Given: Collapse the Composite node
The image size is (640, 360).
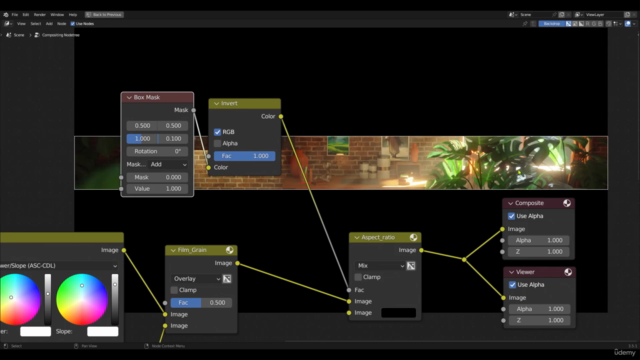Looking at the screenshot, I should point(510,203).
